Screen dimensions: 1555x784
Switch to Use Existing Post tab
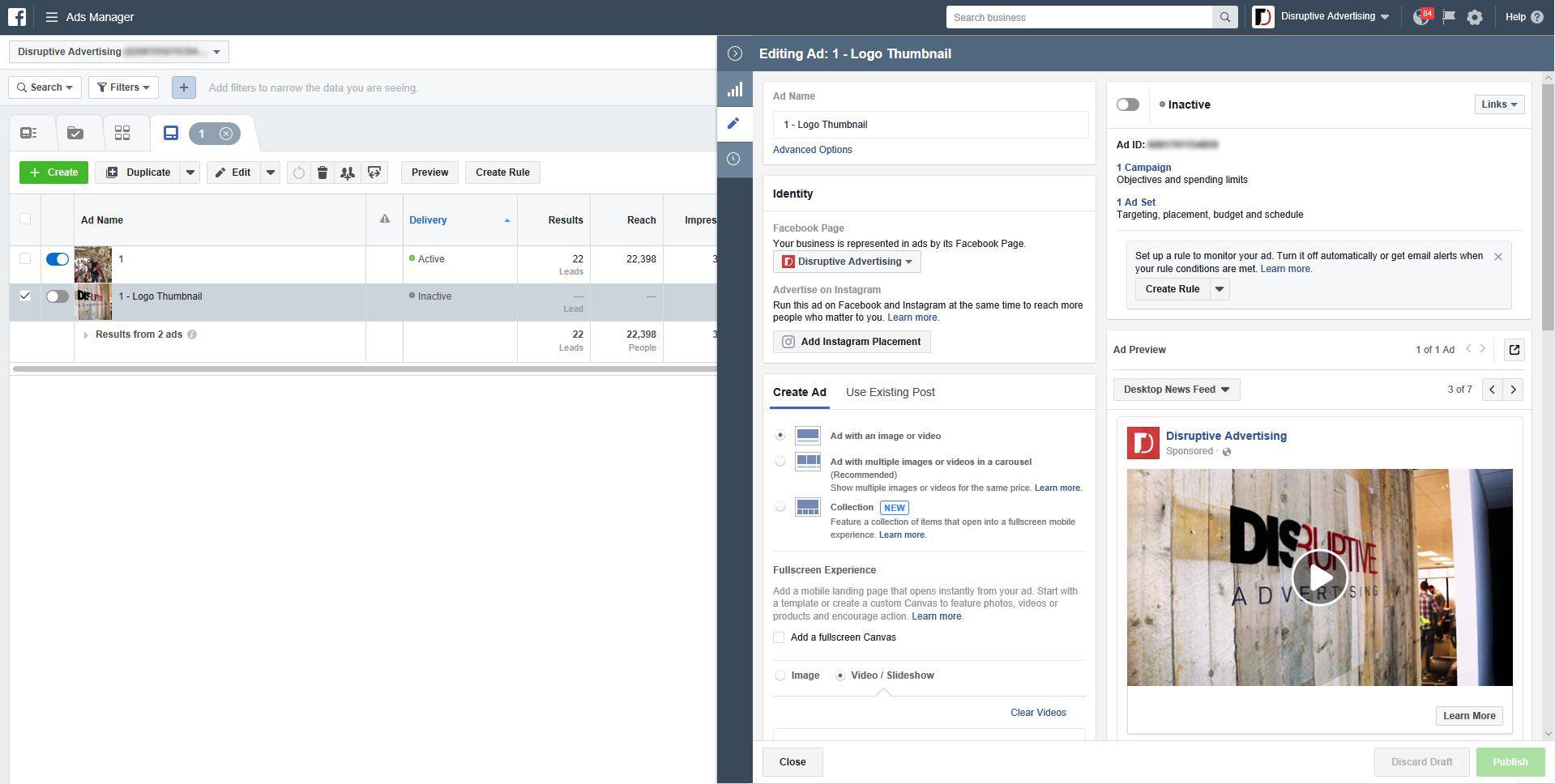[x=890, y=392]
